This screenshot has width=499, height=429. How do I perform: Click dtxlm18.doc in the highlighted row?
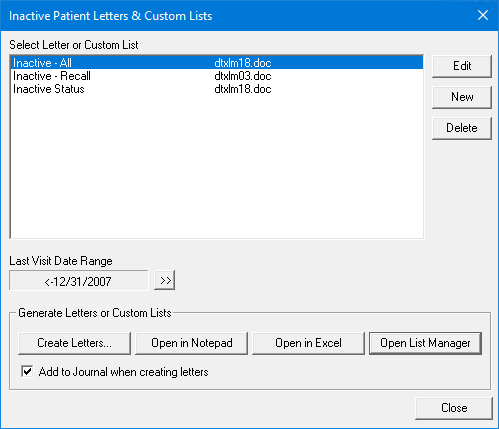(x=243, y=63)
